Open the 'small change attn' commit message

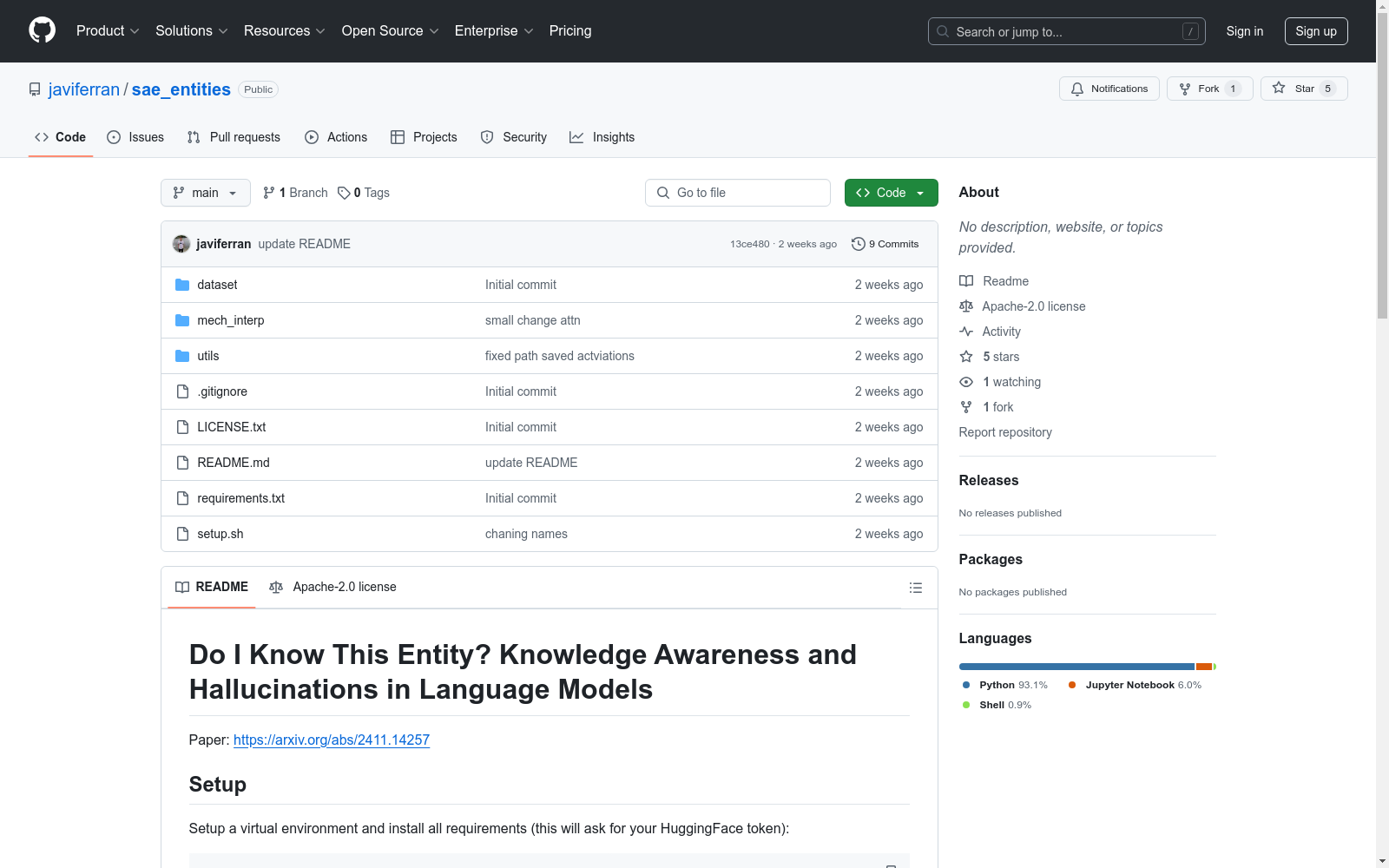533,320
